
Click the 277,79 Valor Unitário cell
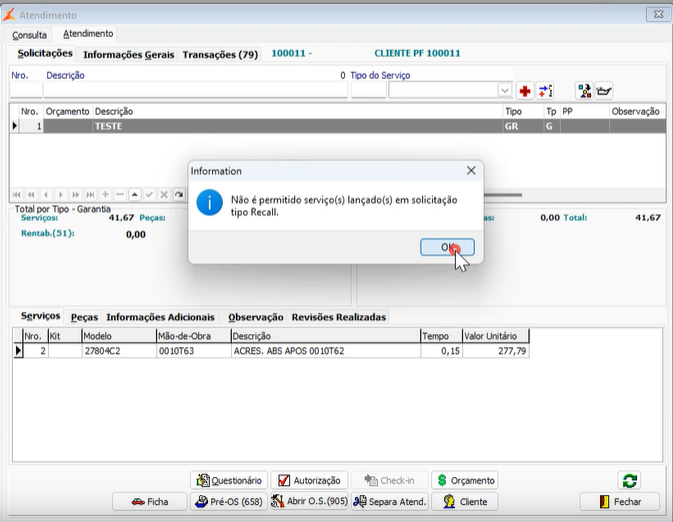click(496, 351)
